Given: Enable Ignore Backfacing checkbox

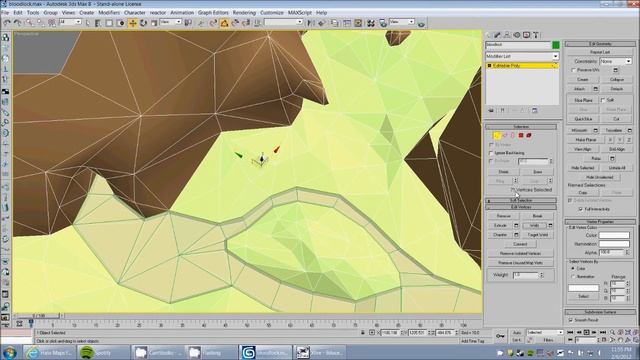Looking at the screenshot, I should (x=491, y=153).
